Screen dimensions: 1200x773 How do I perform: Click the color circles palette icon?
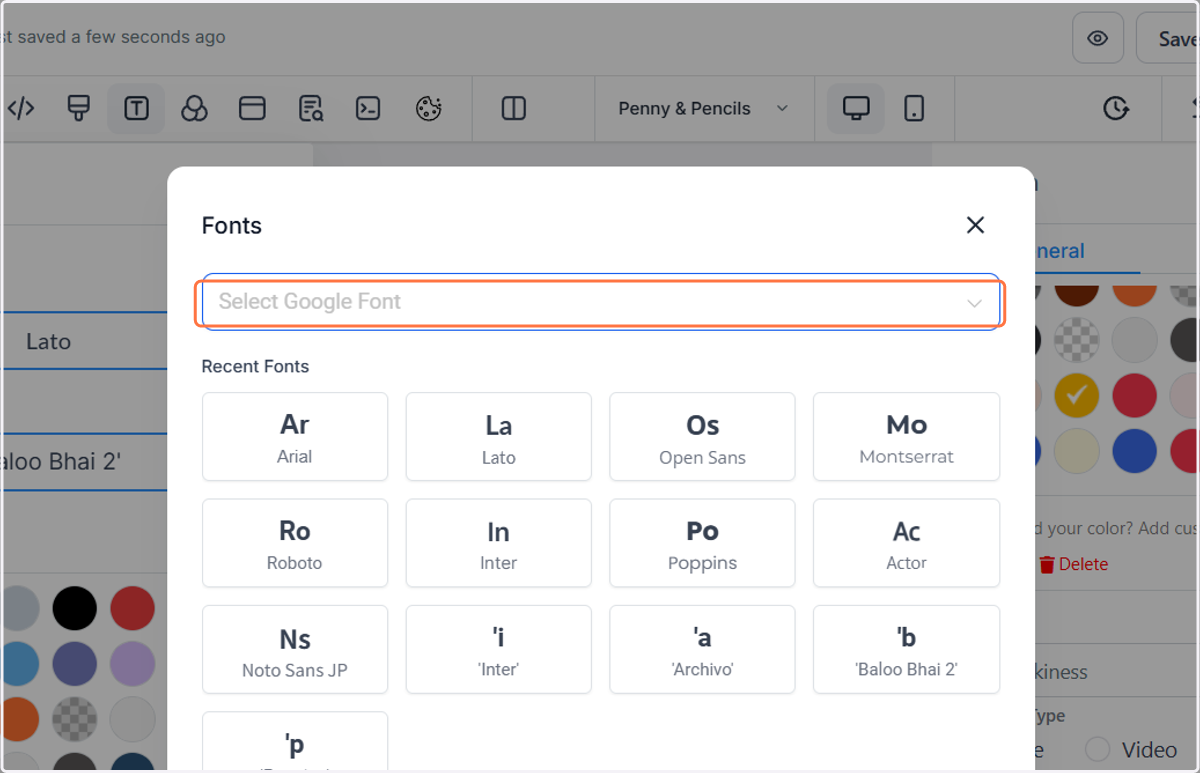pyautogui.click(x=194, y=108)
